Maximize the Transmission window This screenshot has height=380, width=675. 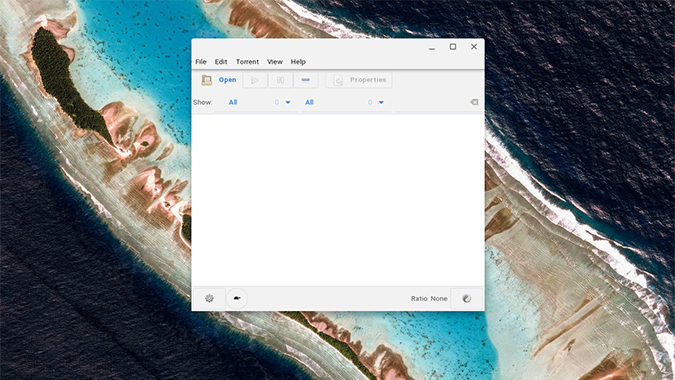click(453, 46)
